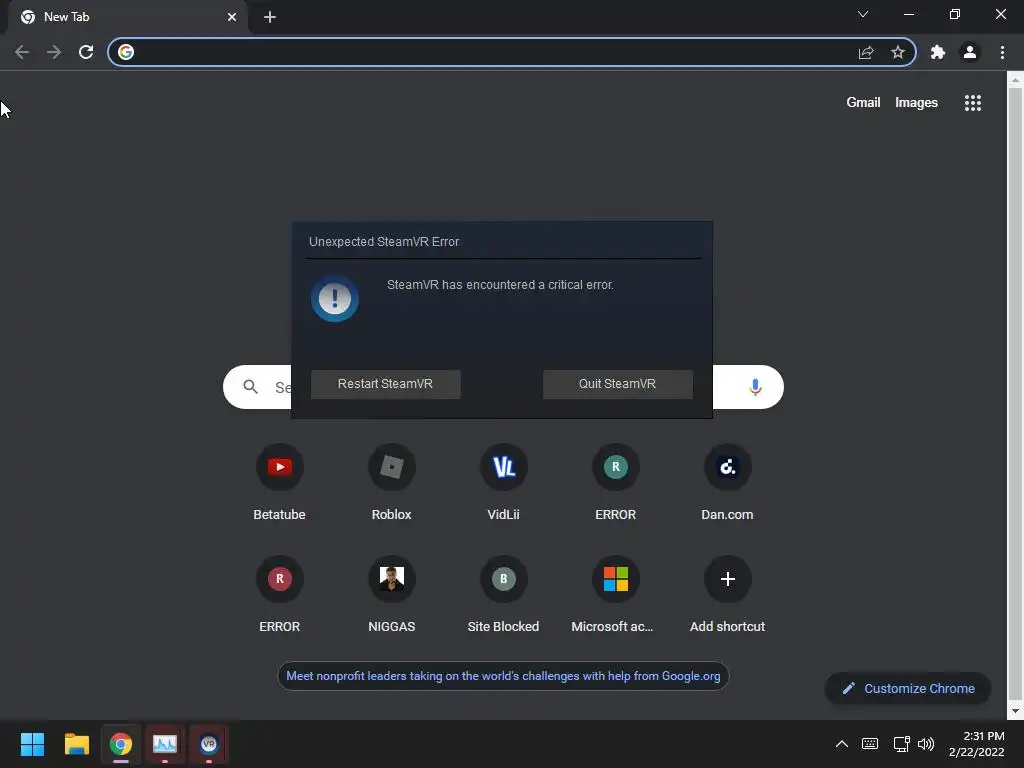Open network status tray icon
Screen dimensions: 1024x768
click(901, 744)
